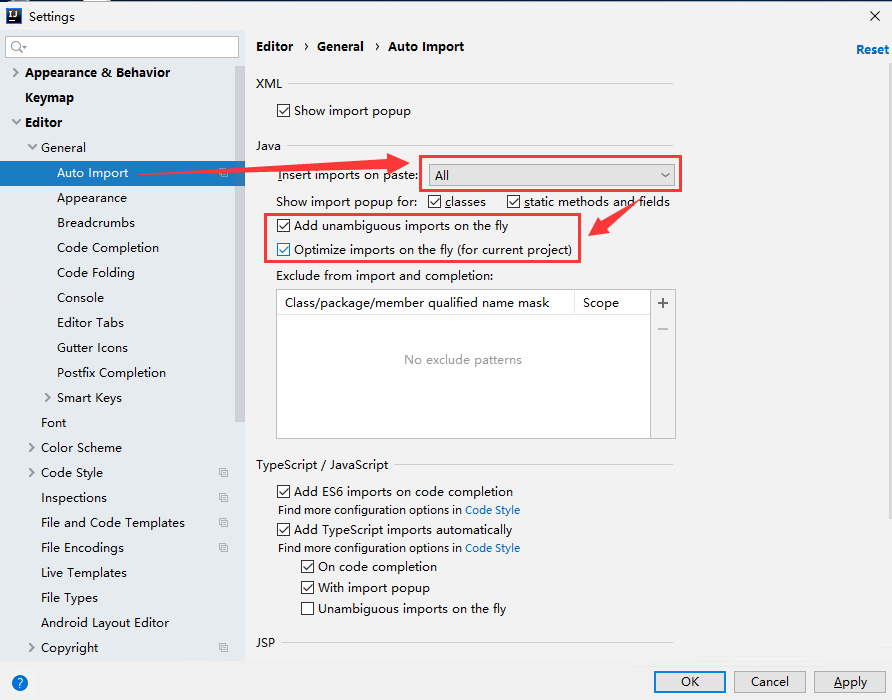
Task: Expand Appearance & Behavior section
Action: tap(16, 72)
